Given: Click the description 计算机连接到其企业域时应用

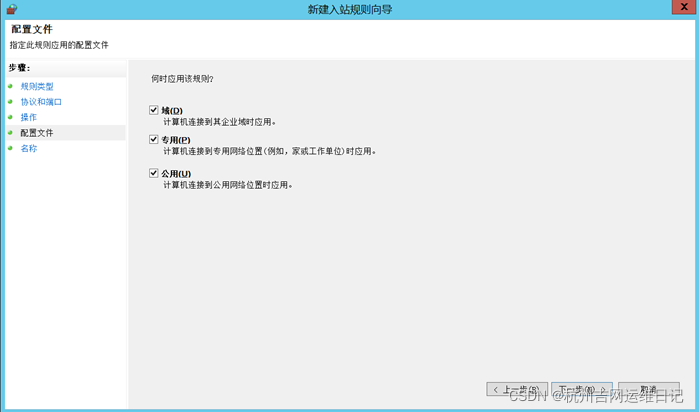Looking at the screenshot, I should point(219,122).
